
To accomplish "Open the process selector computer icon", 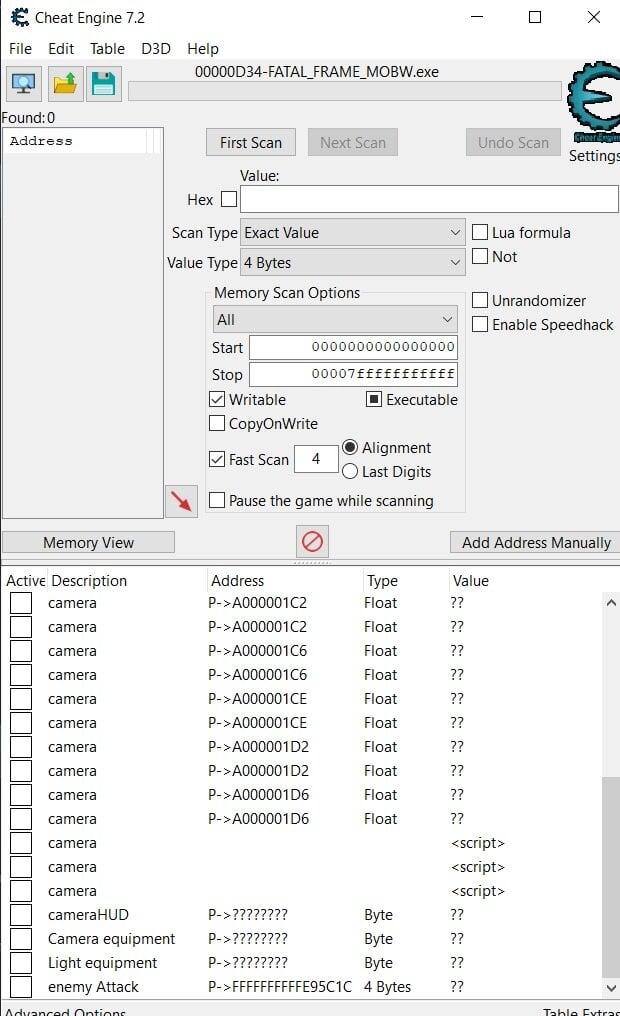I will coord(23,84).
